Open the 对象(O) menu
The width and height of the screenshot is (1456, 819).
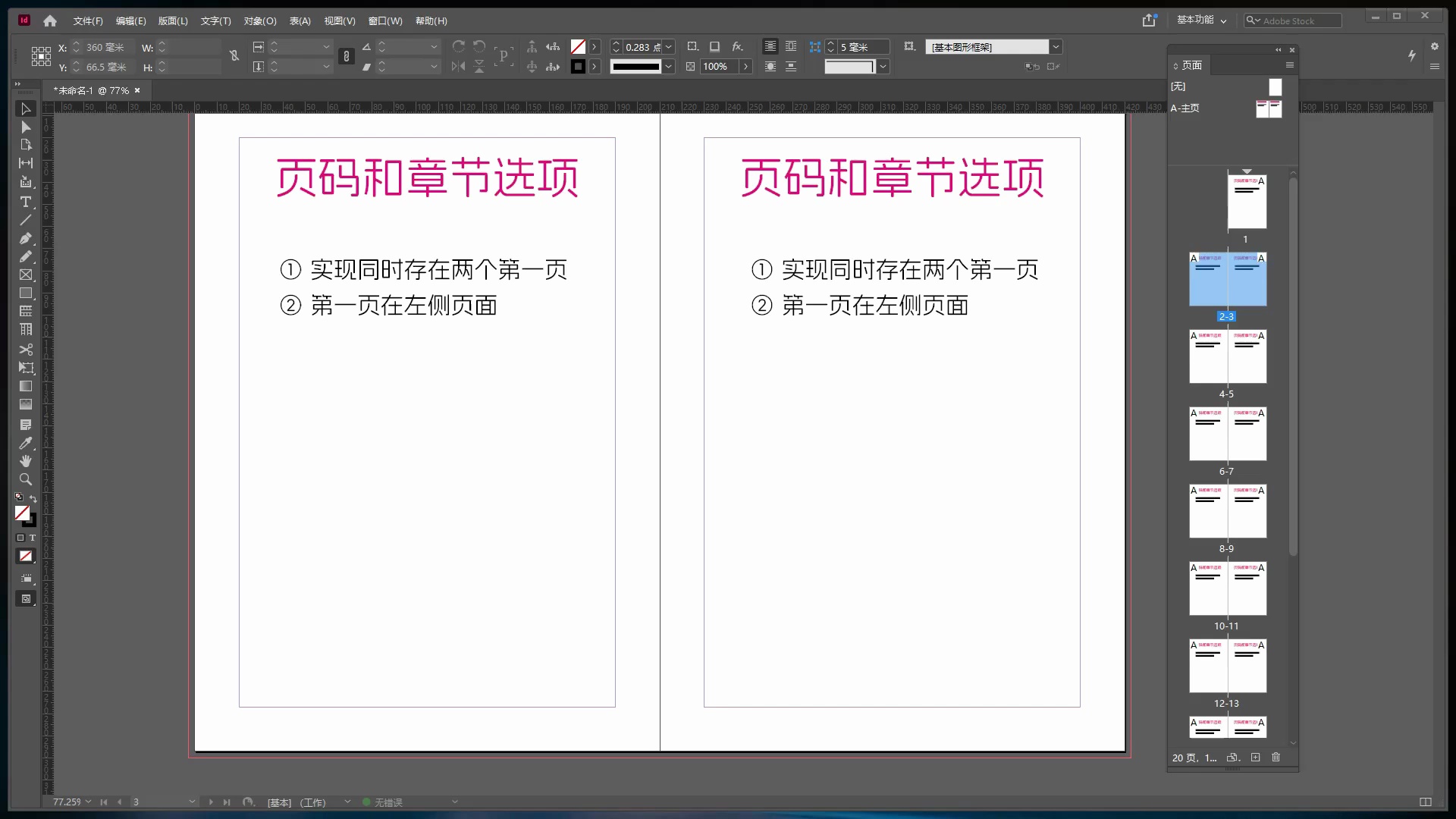[x=260, y=21]
